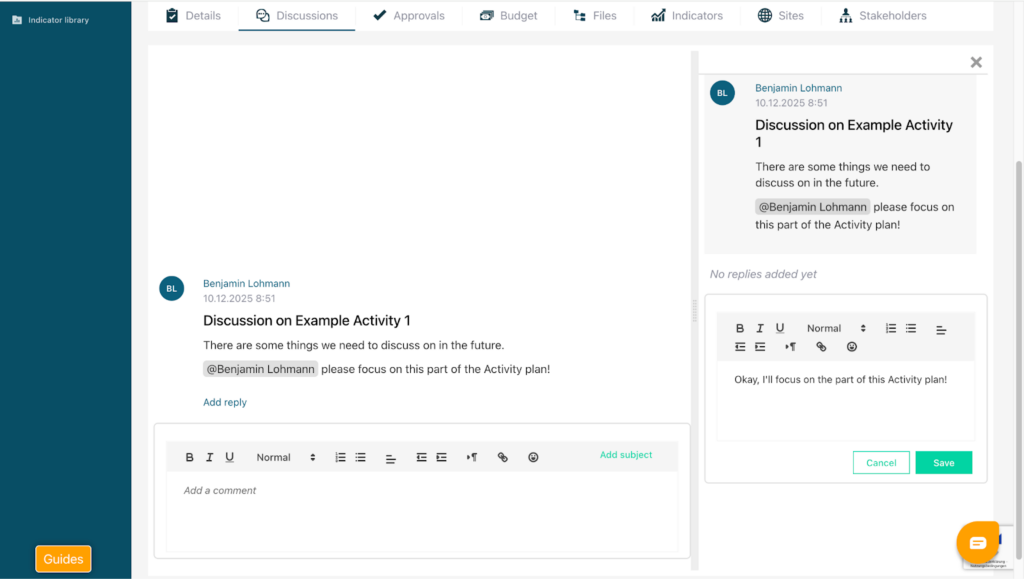Open the Stakeholders tab

point(882,15)
